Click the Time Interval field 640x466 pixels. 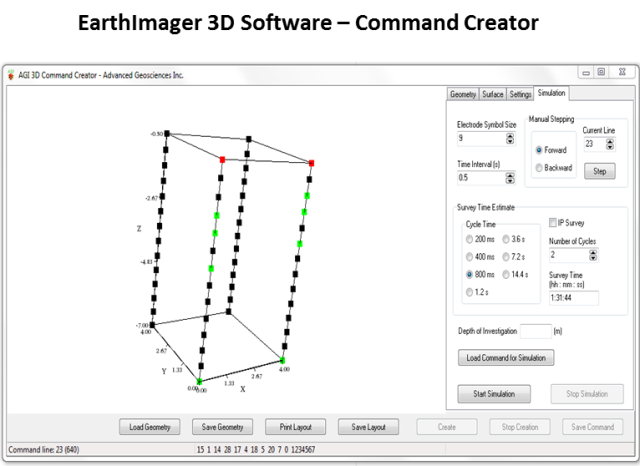coord(481,178)
